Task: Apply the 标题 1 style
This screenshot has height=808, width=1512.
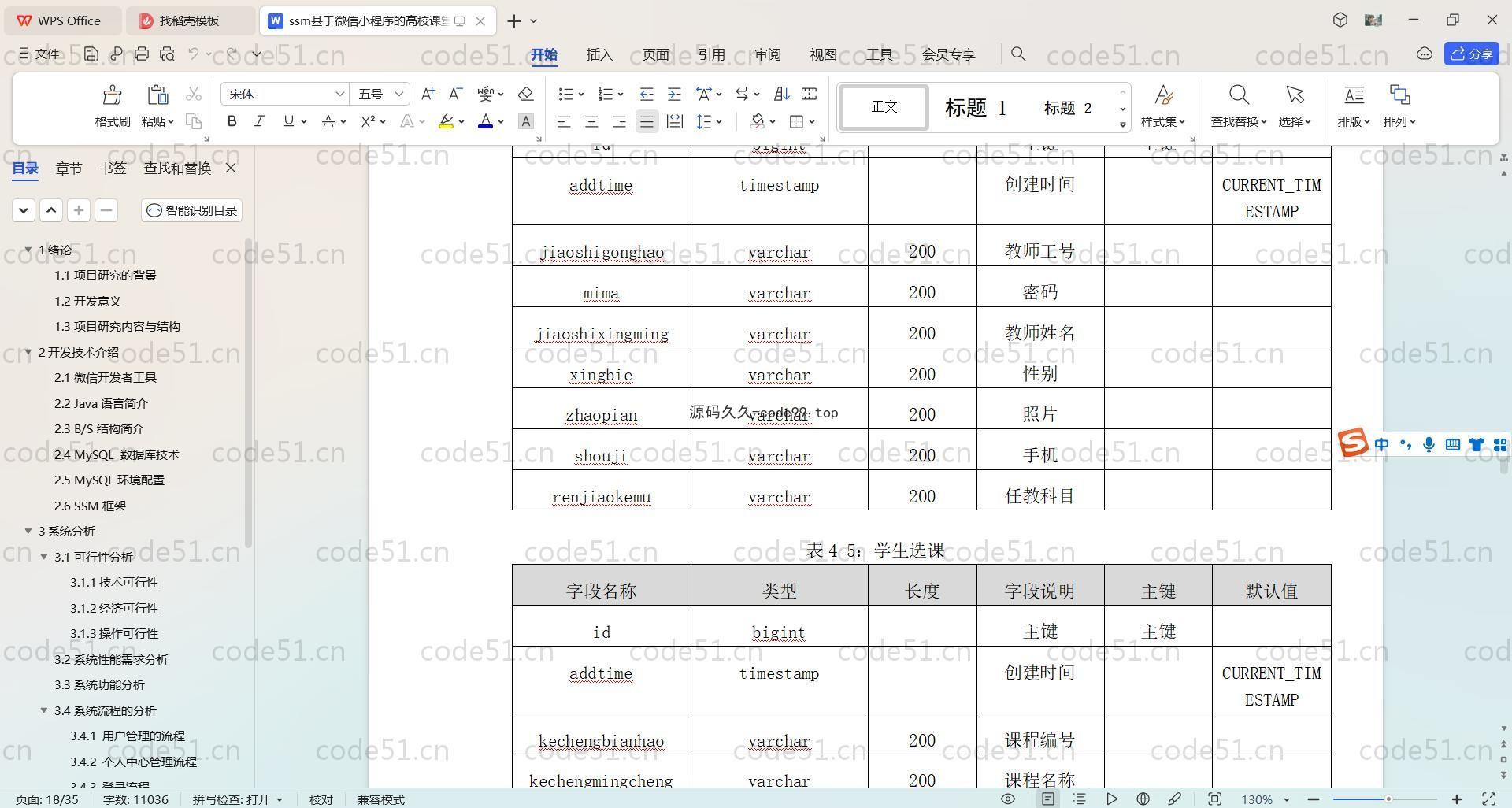Action: pyautogui.click(x=975, y=108)
